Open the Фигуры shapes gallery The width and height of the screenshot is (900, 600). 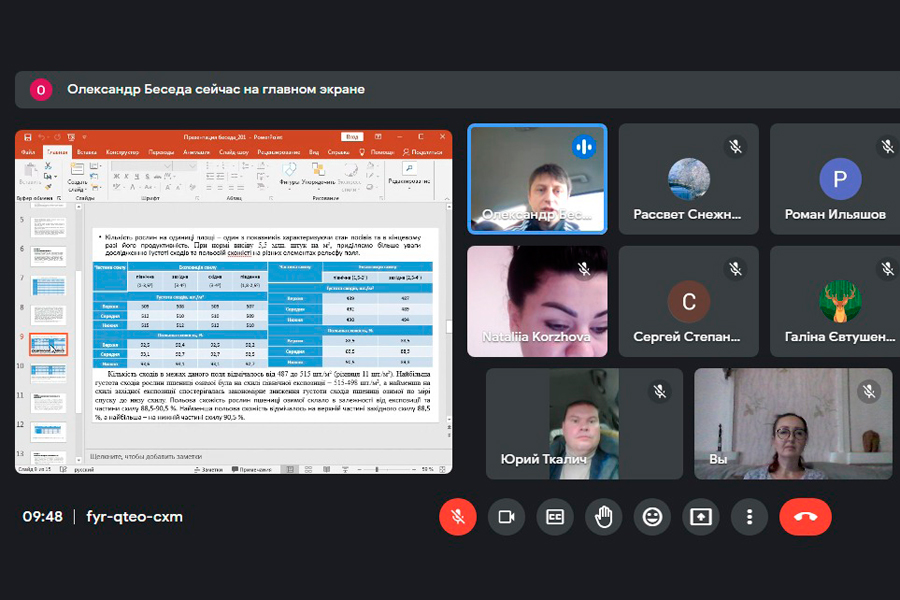pyautogui.click(x=289, y=170)
